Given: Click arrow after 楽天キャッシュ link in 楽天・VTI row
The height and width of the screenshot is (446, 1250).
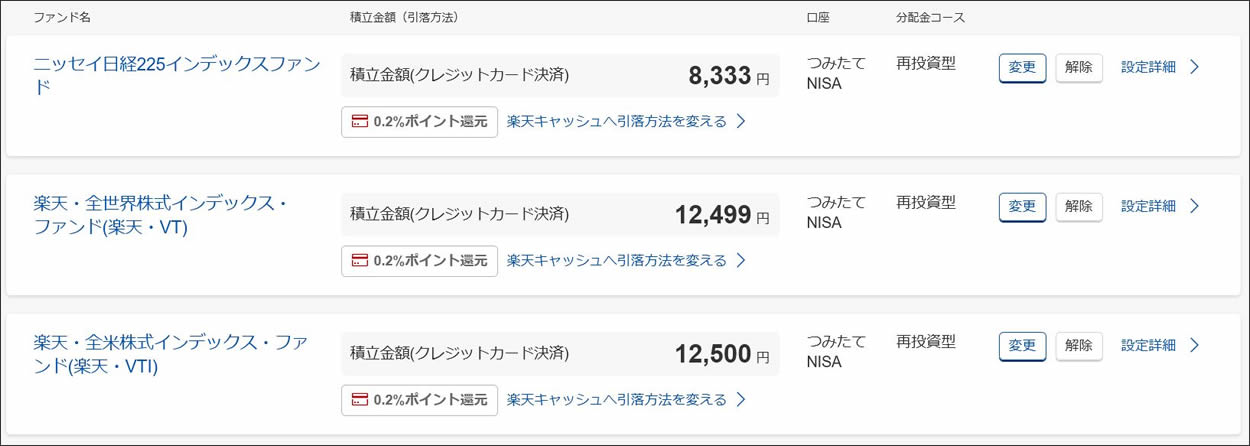Looking at the screenshot, I should click(741, 399).
